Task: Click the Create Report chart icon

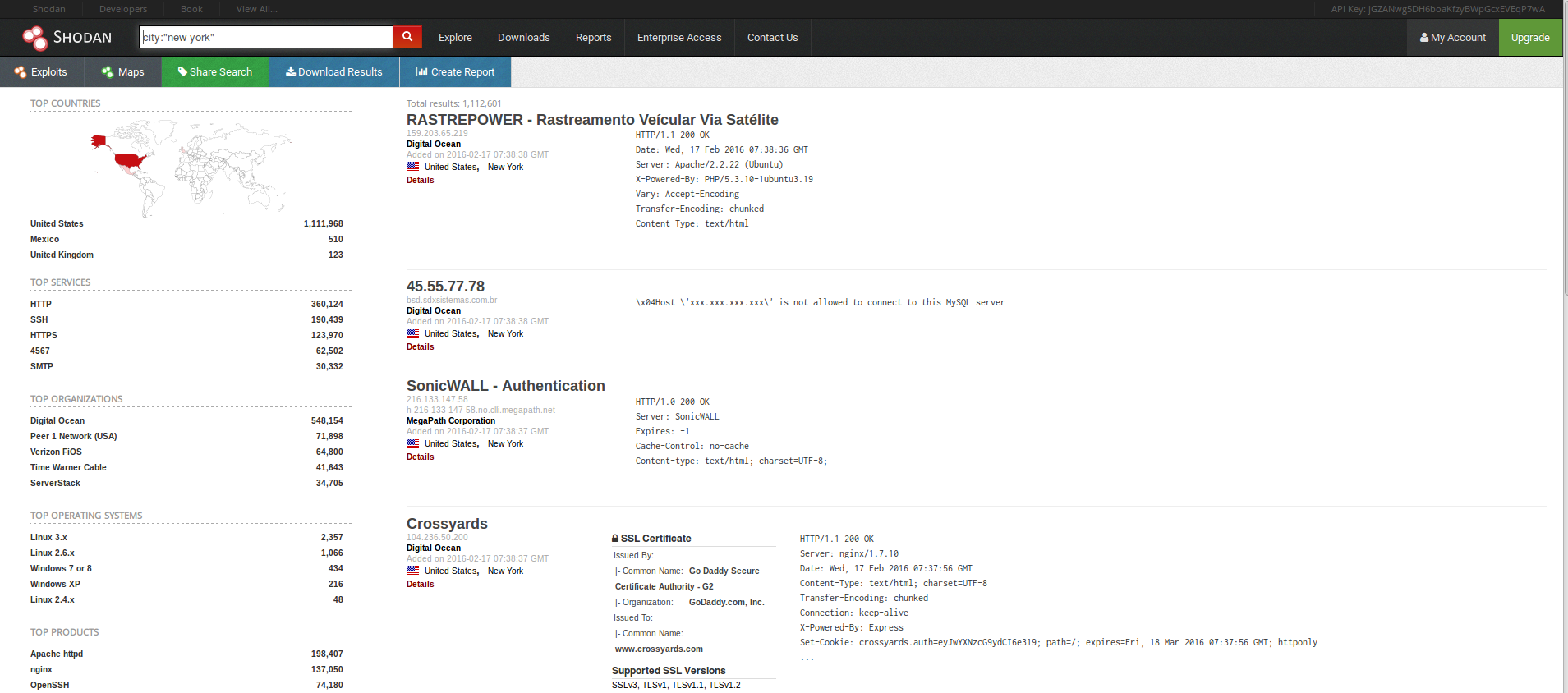Action: pos(422,71)
